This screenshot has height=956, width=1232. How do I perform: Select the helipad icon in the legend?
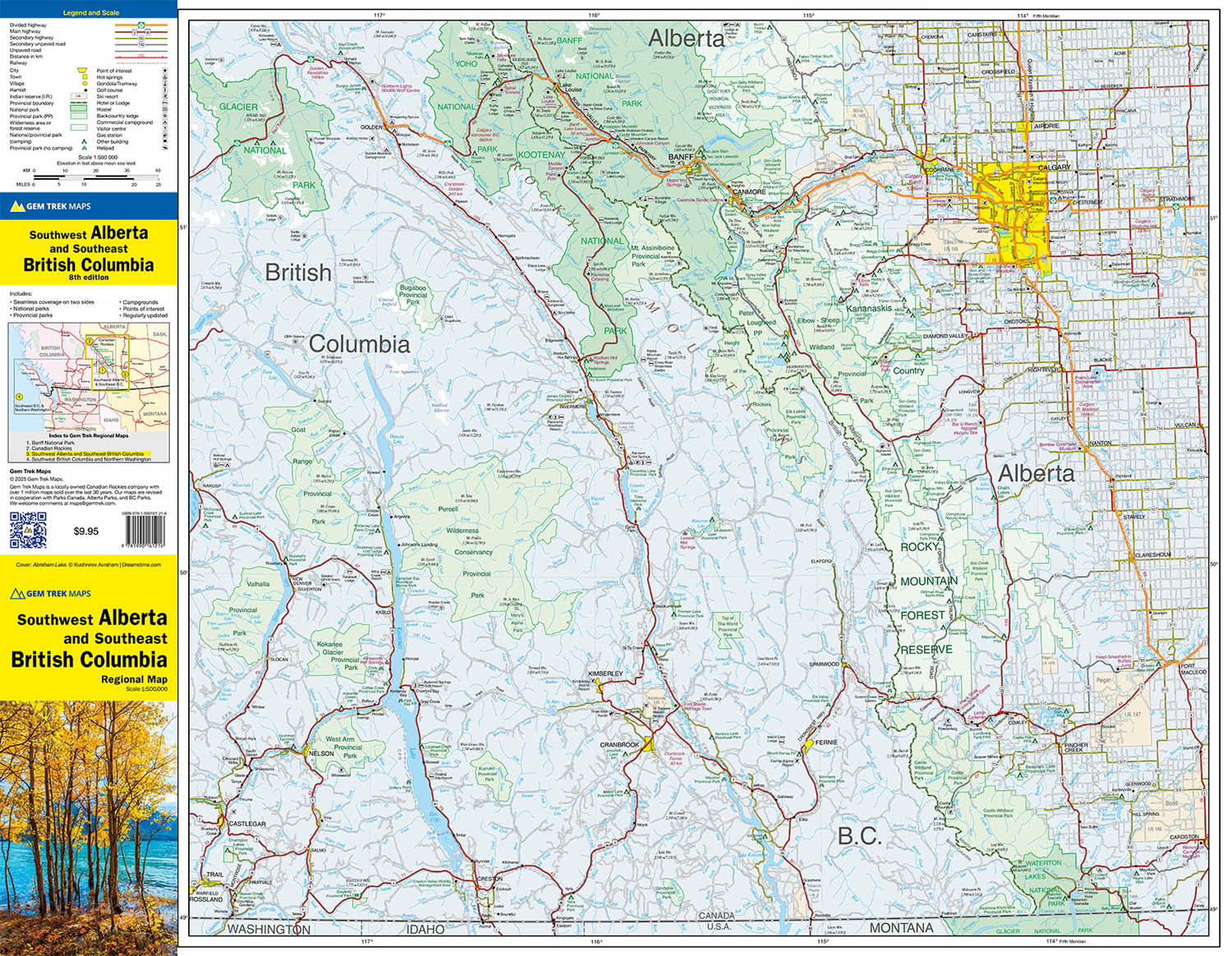tap(164, 149)
